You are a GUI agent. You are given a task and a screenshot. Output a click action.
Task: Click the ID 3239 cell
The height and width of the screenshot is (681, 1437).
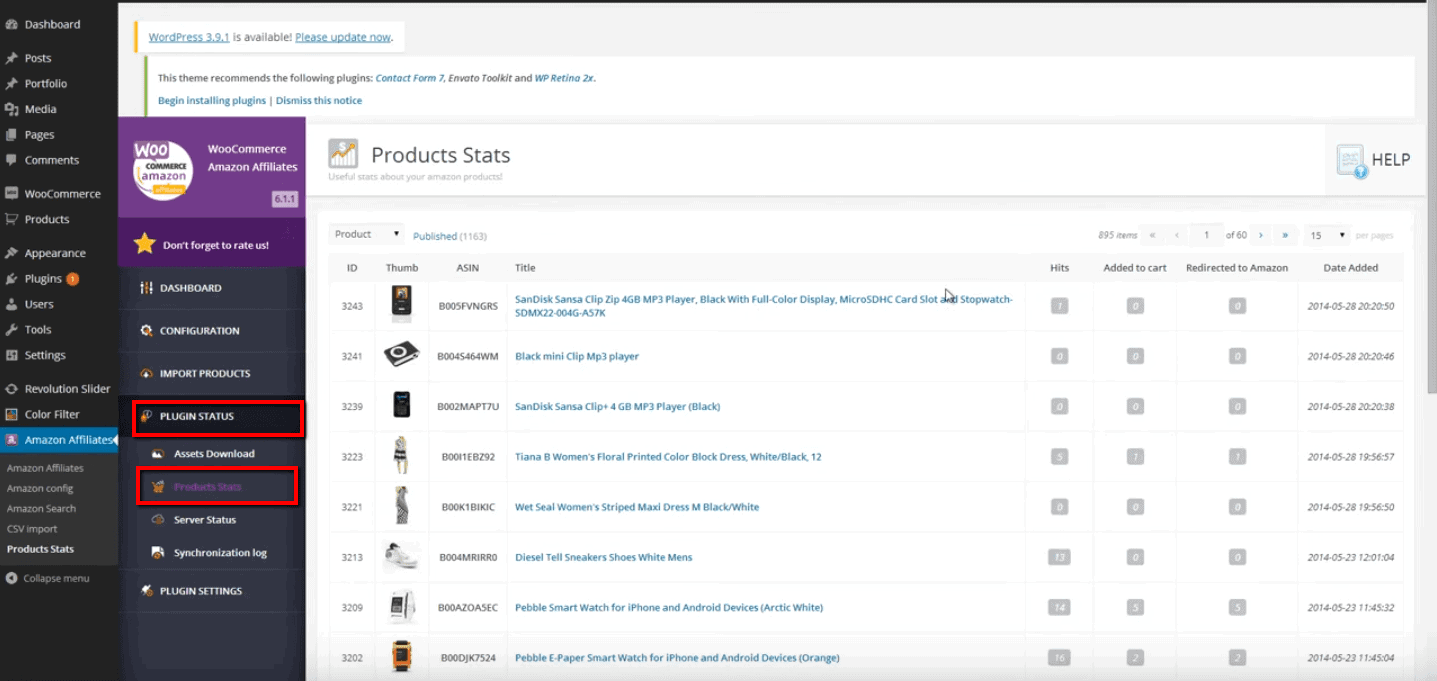(x=352, y=407)
